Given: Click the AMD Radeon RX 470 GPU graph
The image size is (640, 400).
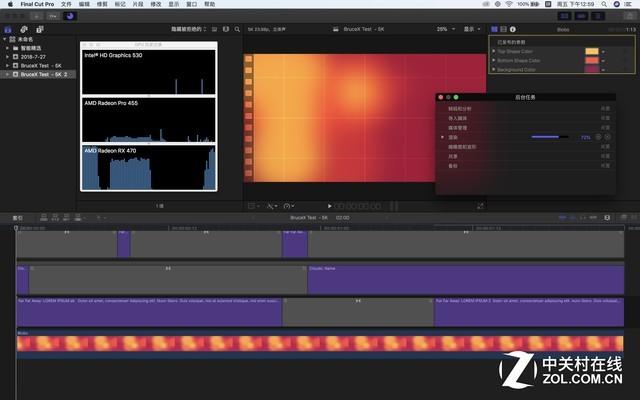Looking at the screenshot, I should click(149, 167).
